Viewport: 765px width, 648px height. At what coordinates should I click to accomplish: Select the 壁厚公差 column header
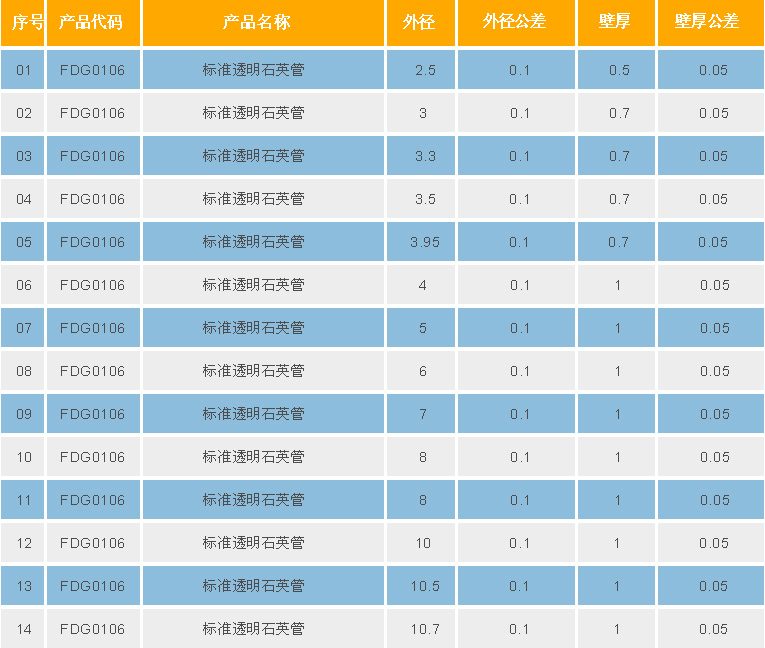tap(709, 22)
